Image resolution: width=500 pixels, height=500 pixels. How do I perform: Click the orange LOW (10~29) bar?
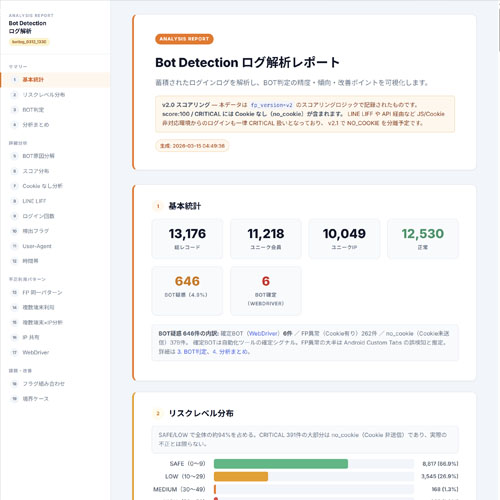pos(241,476)
